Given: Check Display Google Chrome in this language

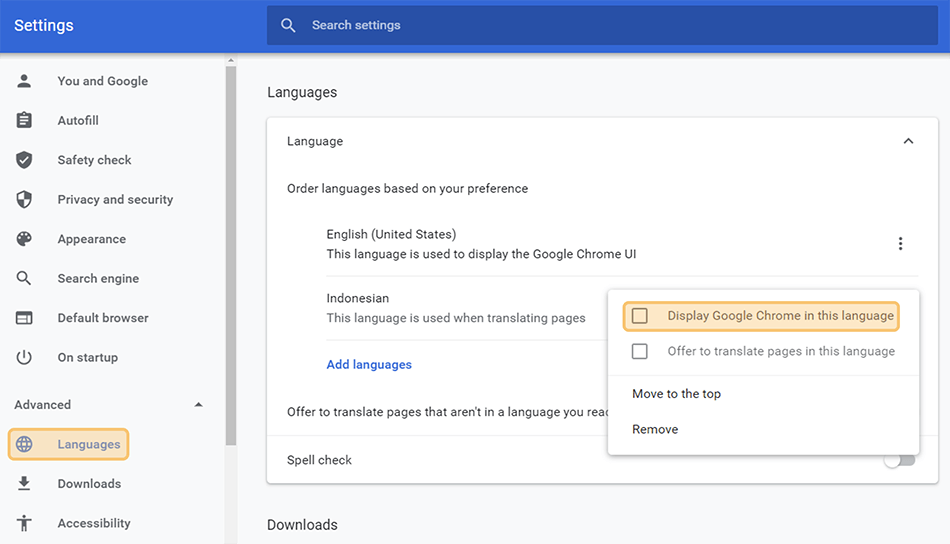Looking at the screenshot, I should click(x=640, y=316).
